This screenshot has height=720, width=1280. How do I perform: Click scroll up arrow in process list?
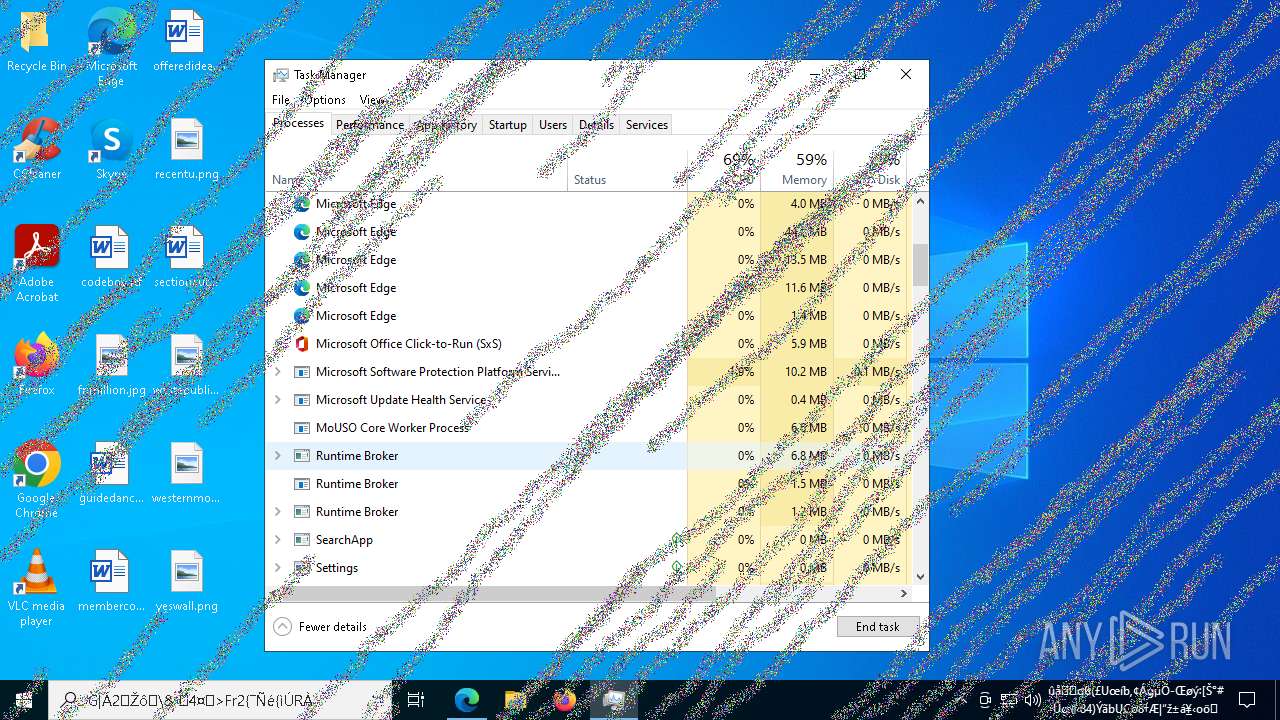pos(920,201)
